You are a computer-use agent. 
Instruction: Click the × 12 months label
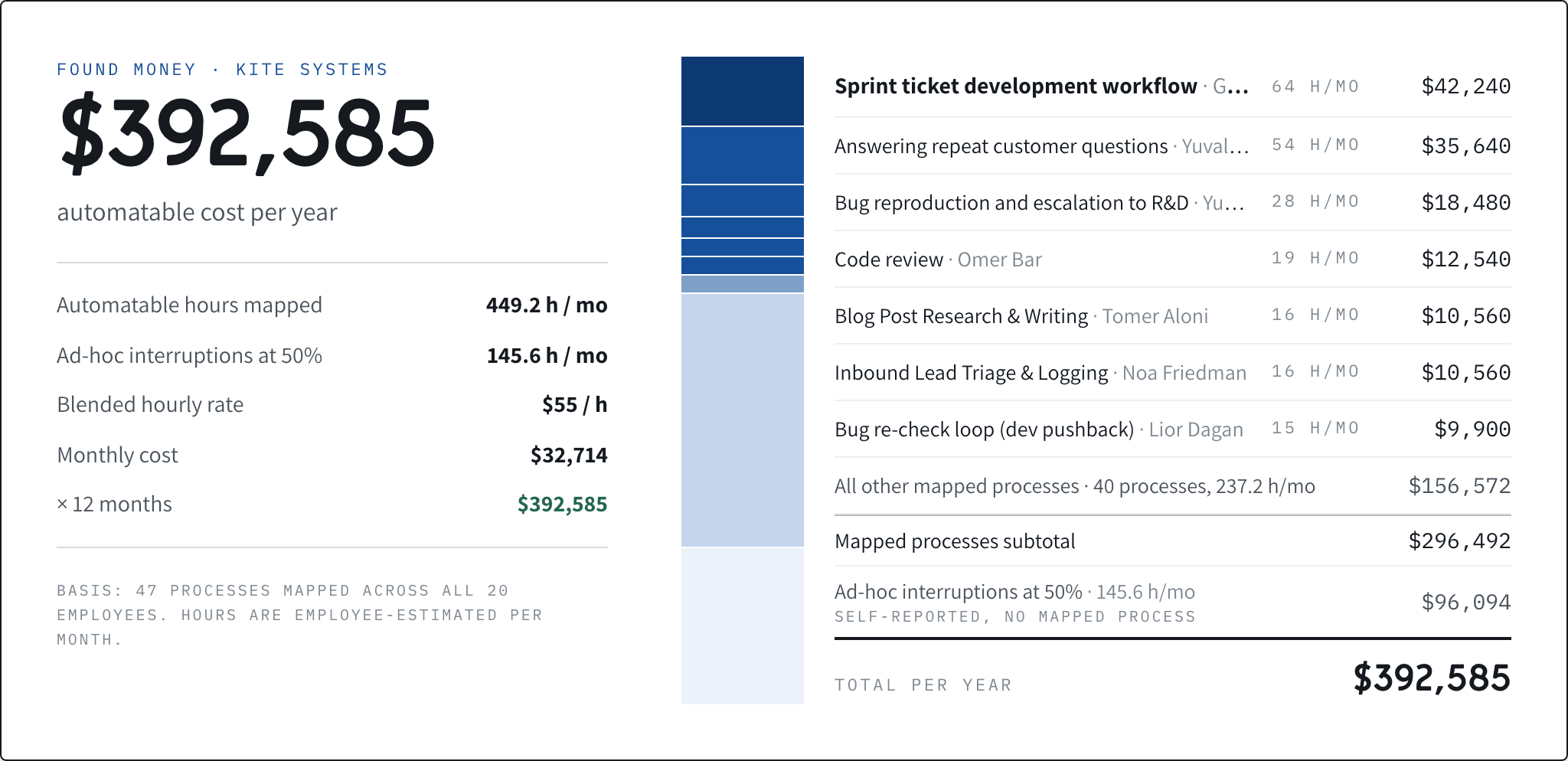[114, 505]
